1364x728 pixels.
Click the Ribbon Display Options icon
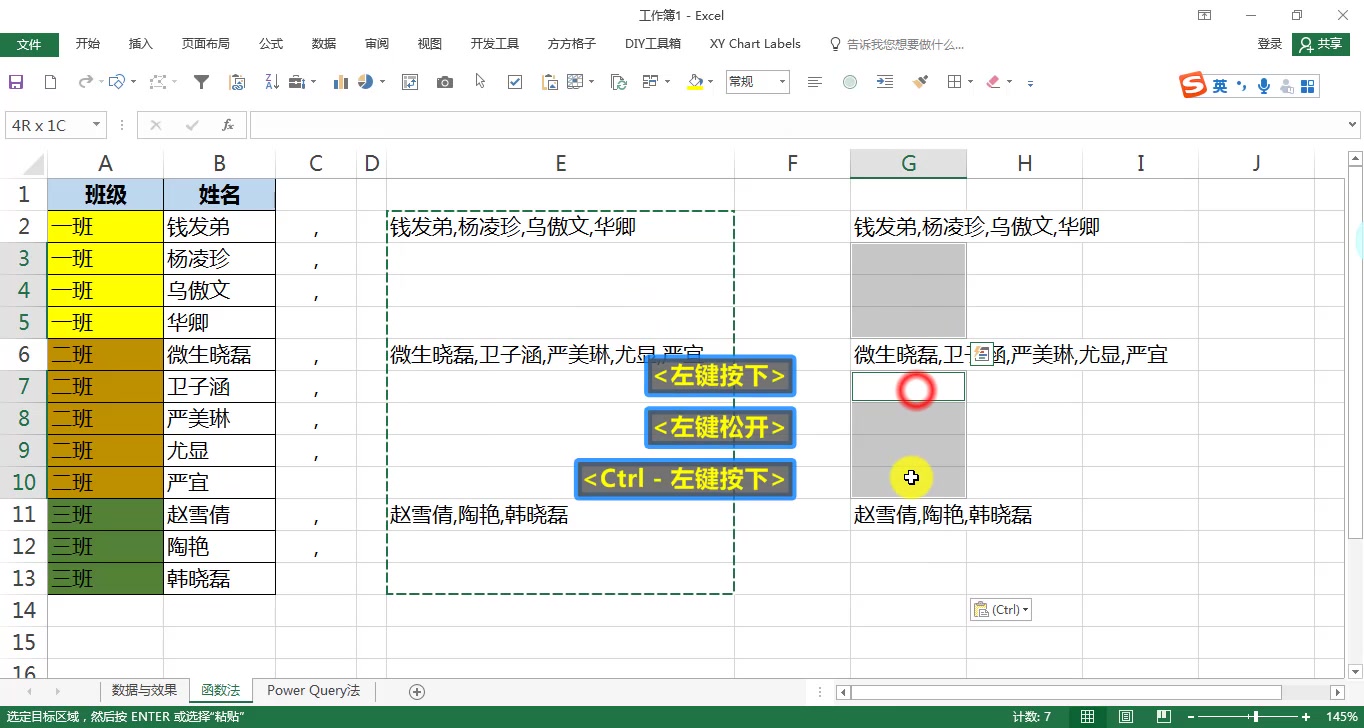[x=1204, y=15]
